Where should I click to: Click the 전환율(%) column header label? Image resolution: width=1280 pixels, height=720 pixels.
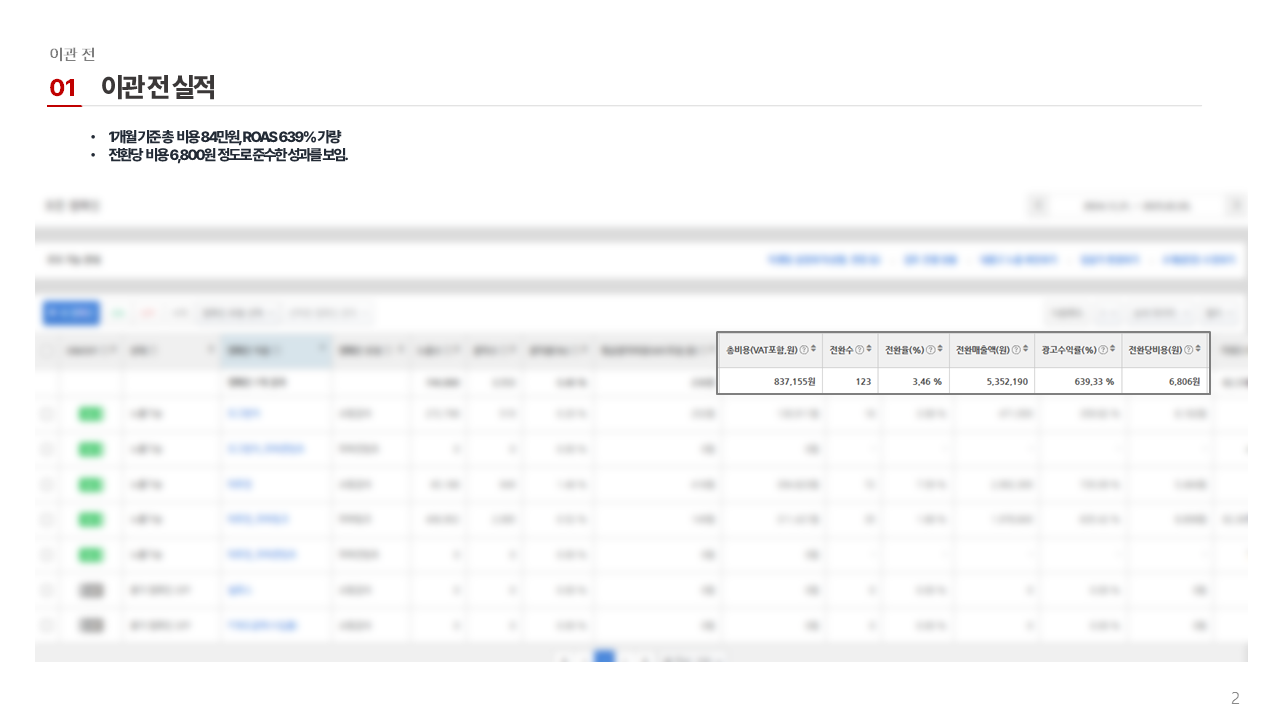click(x=905, y=349)
